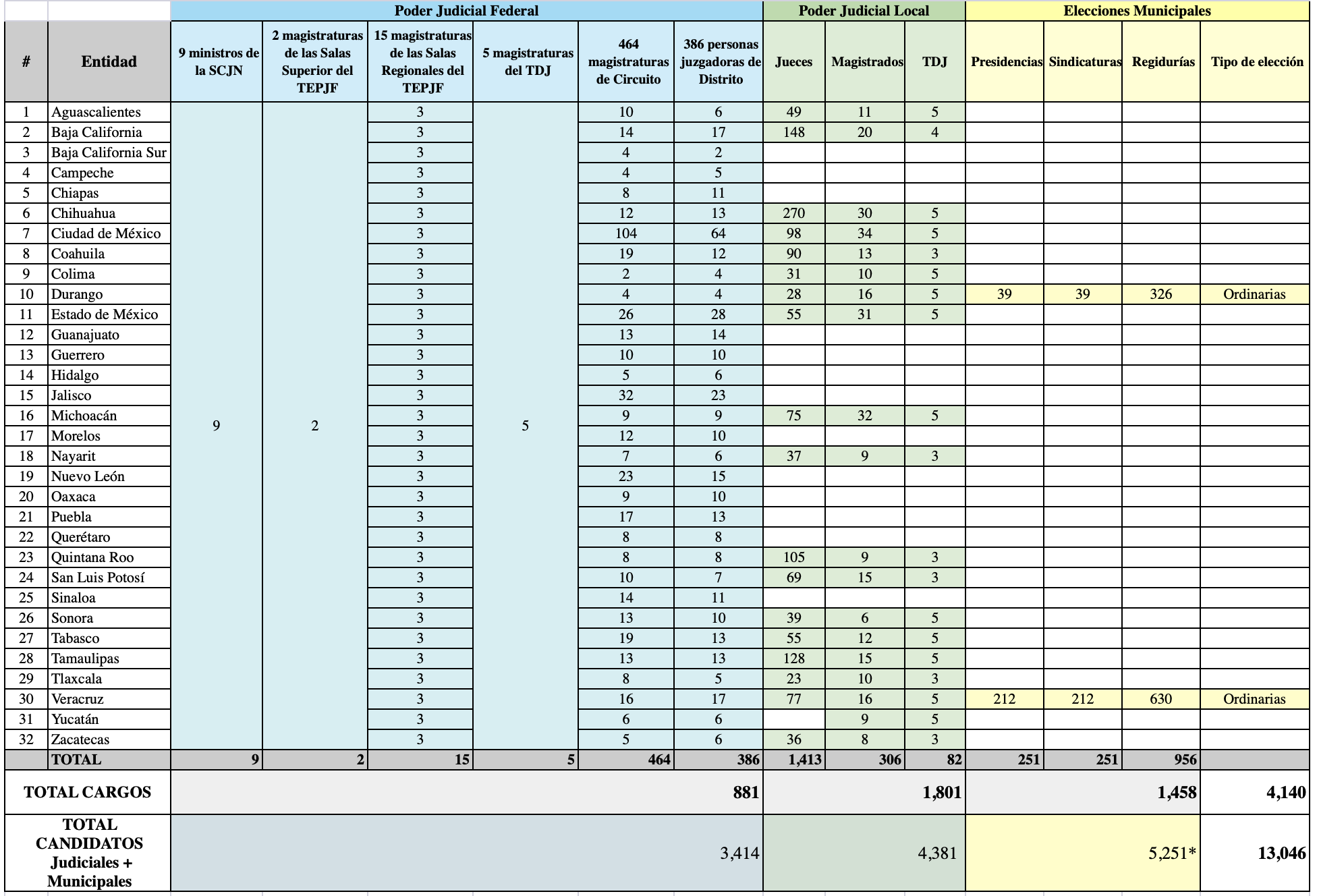Select Ciudad de México Circuito value 104
Image resolution: width=1317 pixels, height=896 pixels.
tap(625, 233)
